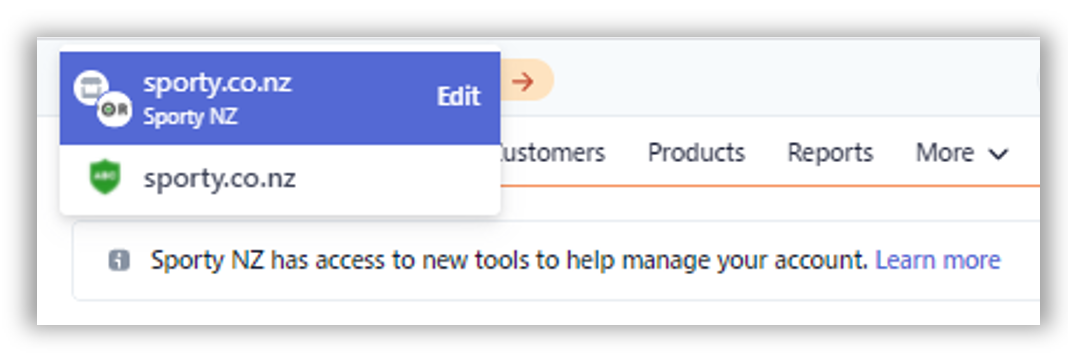1068x360 pixels.
Task: Click the Sporty NZ subtitle in the blue row
Action: click(x=190, y=117)
